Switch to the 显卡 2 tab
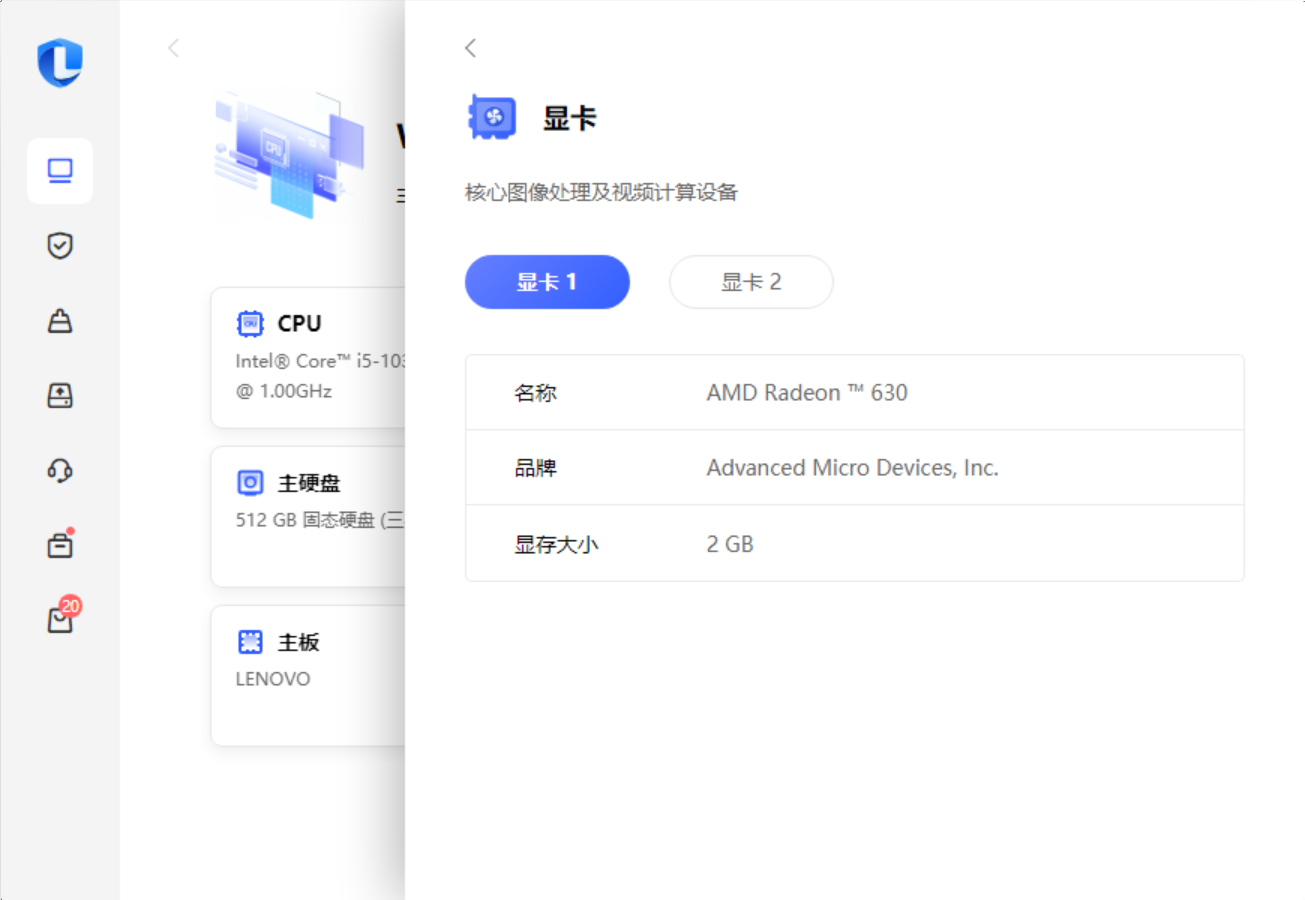This screenshot has height=900, width=1305. [x=751, y=282]
